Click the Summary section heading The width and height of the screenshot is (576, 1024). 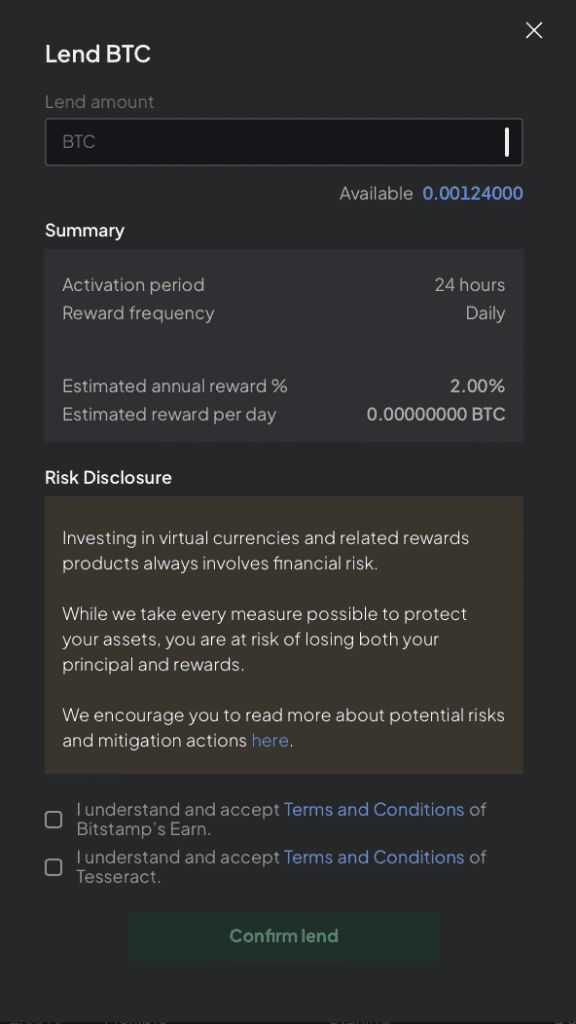pyautogui.click(x=85, y=231)
